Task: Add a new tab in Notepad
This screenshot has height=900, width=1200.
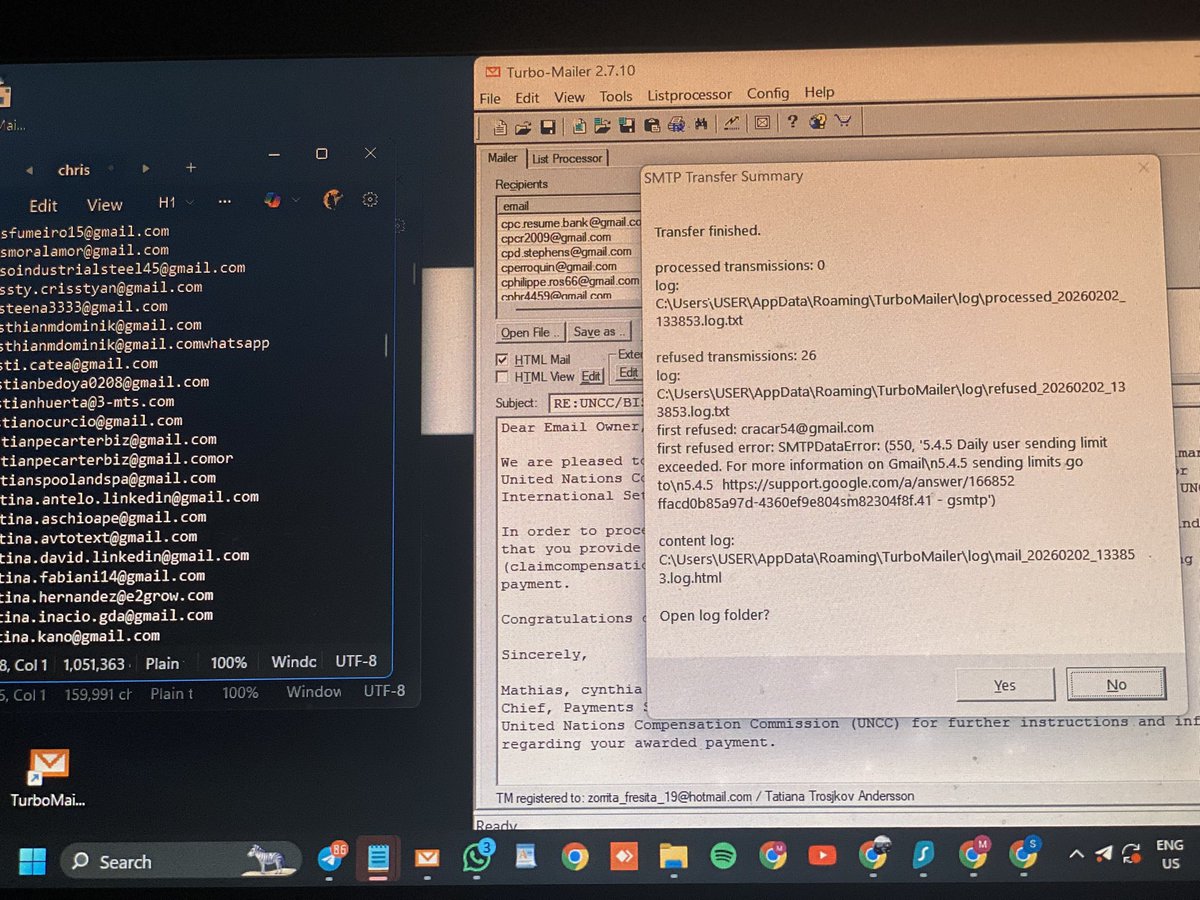Action: tap(191, 168)
